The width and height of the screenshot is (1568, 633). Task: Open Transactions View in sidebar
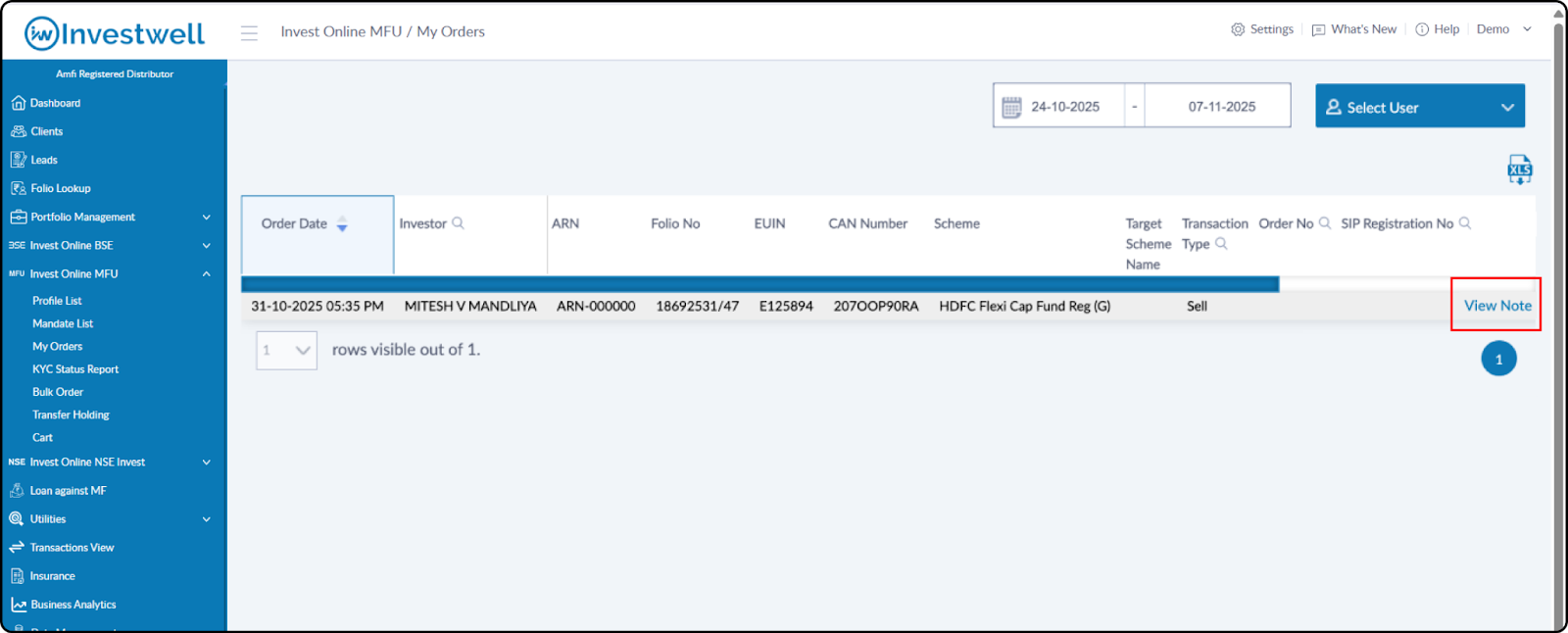tap(72, 548)
